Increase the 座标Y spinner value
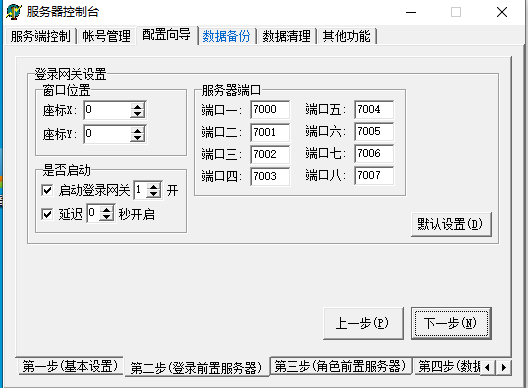 [137, 131]
